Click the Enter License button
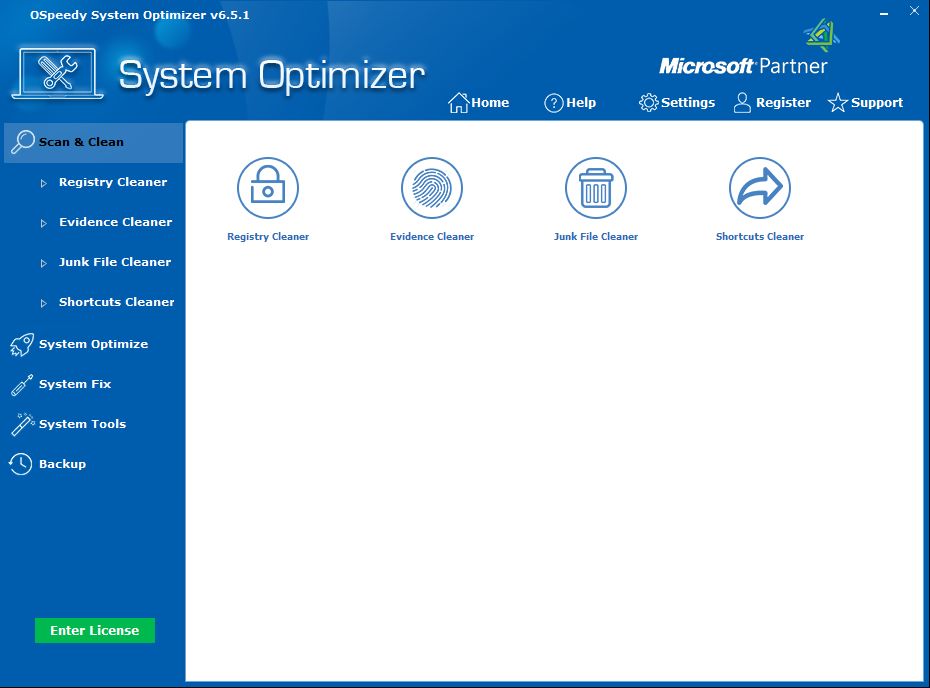The width and height of the screenshot is (930, 688). 95,630
